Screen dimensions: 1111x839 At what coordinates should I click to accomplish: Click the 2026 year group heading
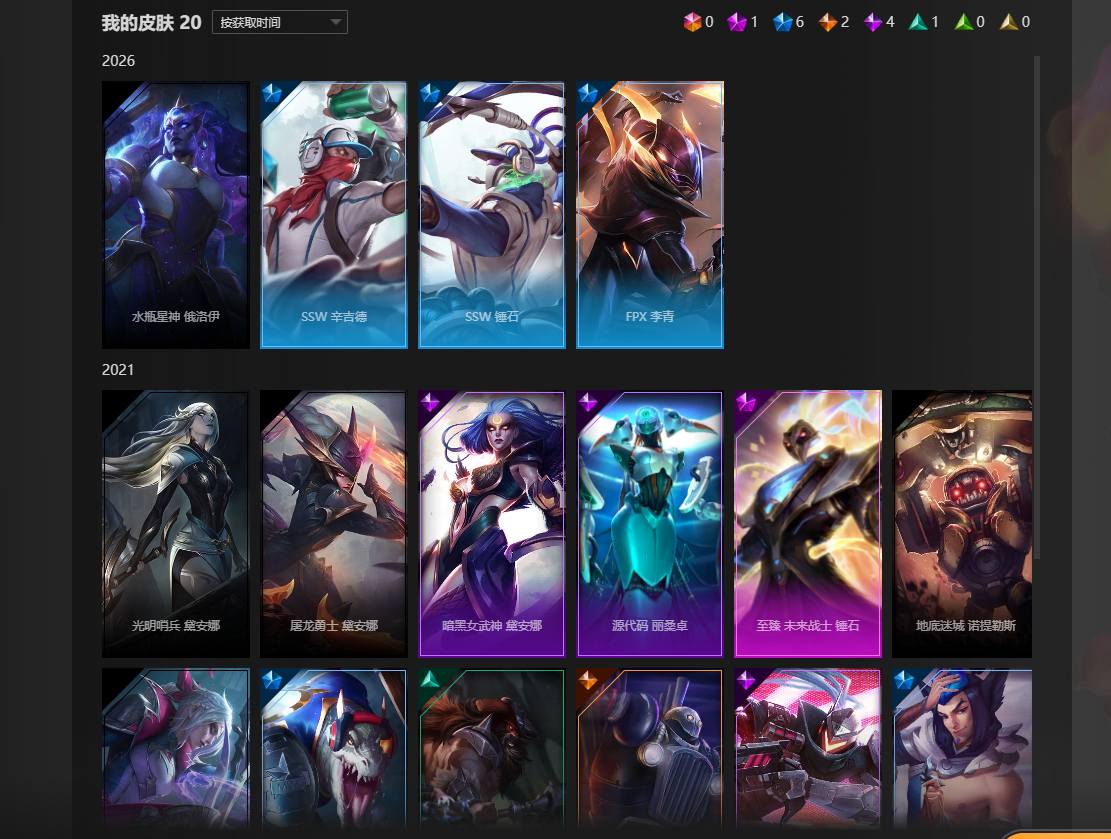coord(118,61)
